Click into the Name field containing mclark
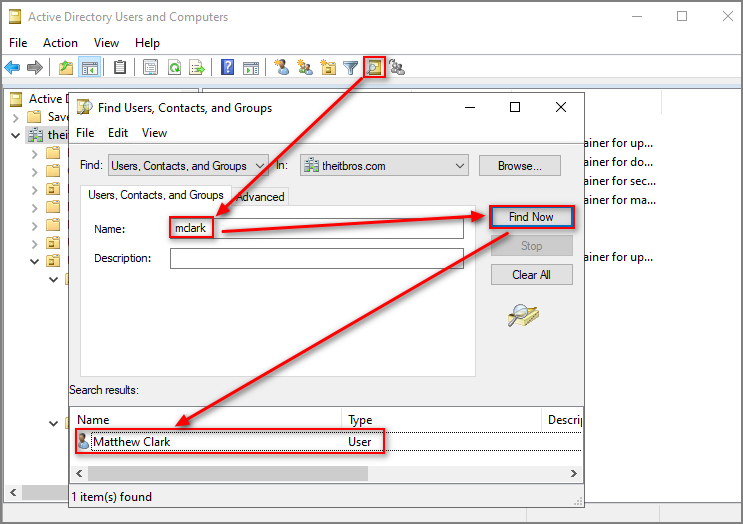 pyautogui.click(x=317, y=228)
